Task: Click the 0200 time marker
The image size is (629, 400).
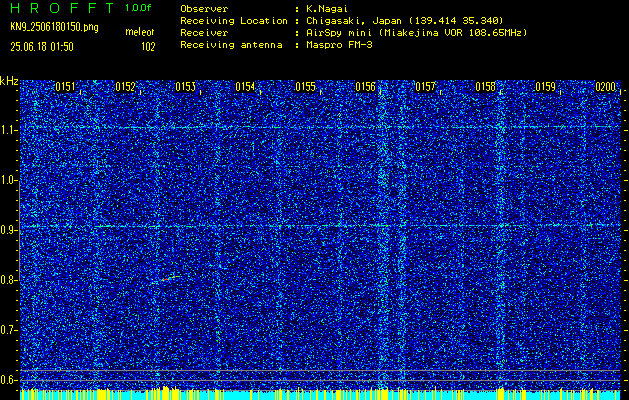Action: tap(605, 87)
